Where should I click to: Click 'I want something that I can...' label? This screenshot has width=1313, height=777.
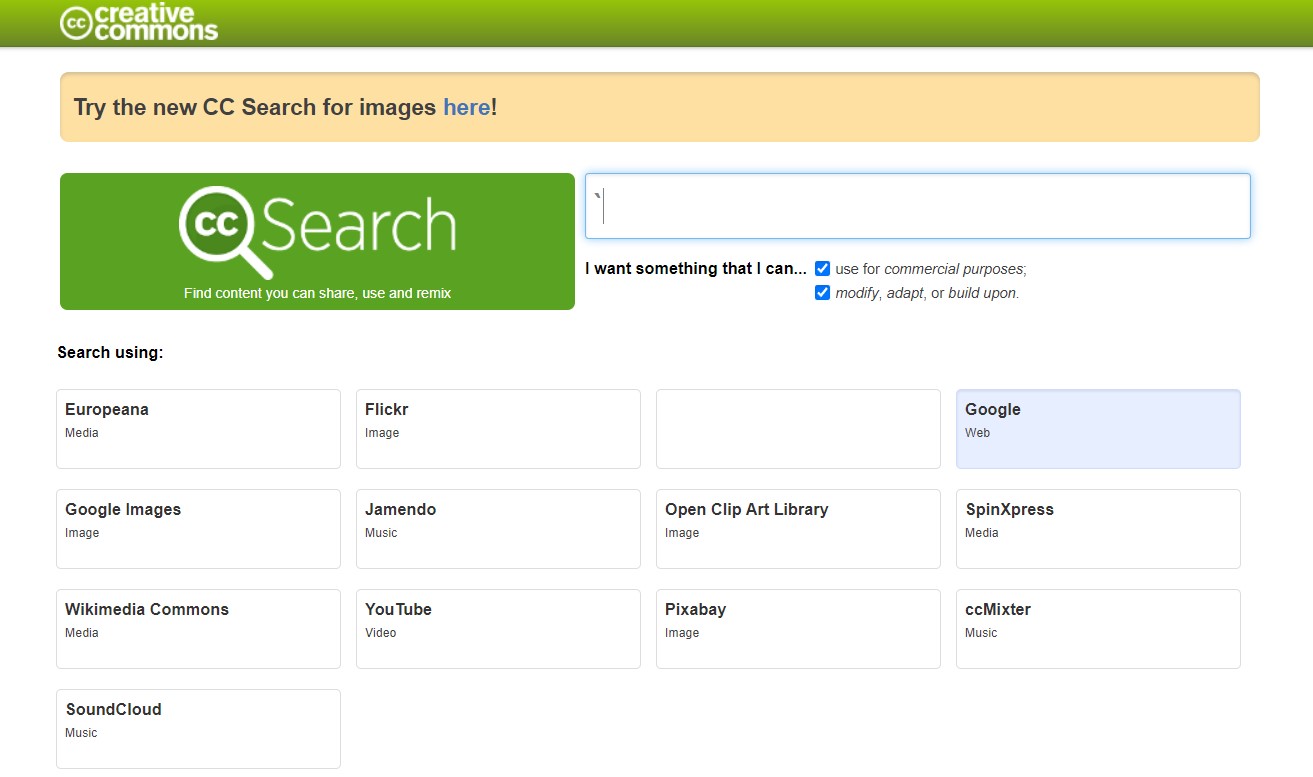696,268
